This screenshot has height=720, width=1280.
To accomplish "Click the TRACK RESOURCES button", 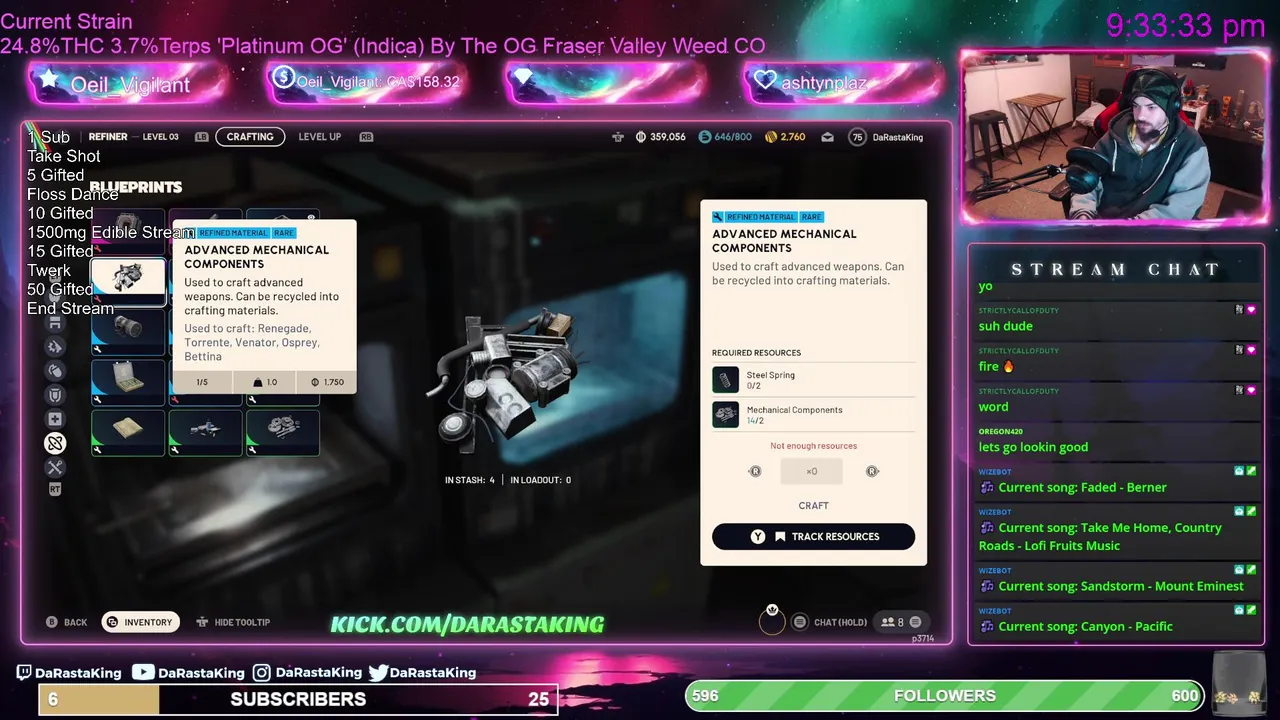I will pyautogui.click(x=813, y=537).
